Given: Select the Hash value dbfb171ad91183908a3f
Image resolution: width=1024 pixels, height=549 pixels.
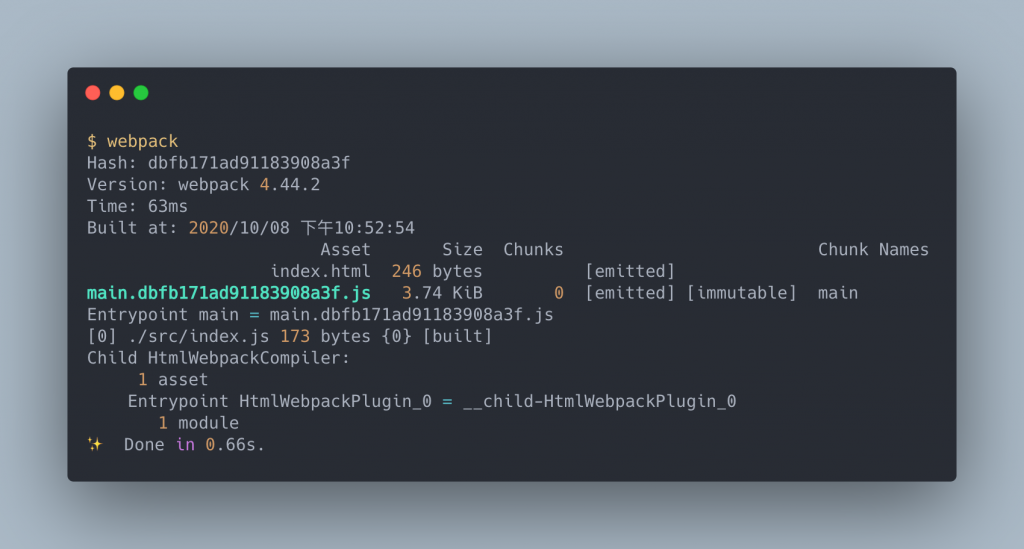Looking at the screenshot, I should coord(249,163).
